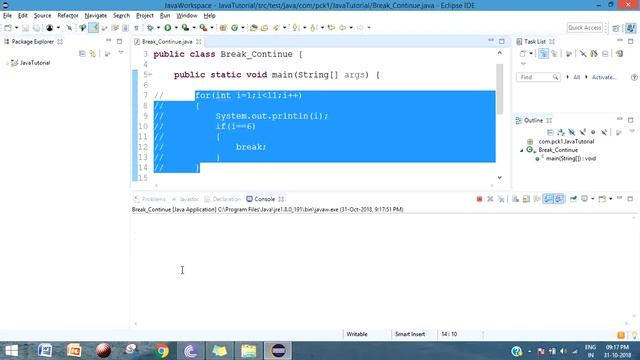The width and height of the screenshot is (640, 360).
Task: Toggle Scheduled view in Task List
Action: click(554, 53)
